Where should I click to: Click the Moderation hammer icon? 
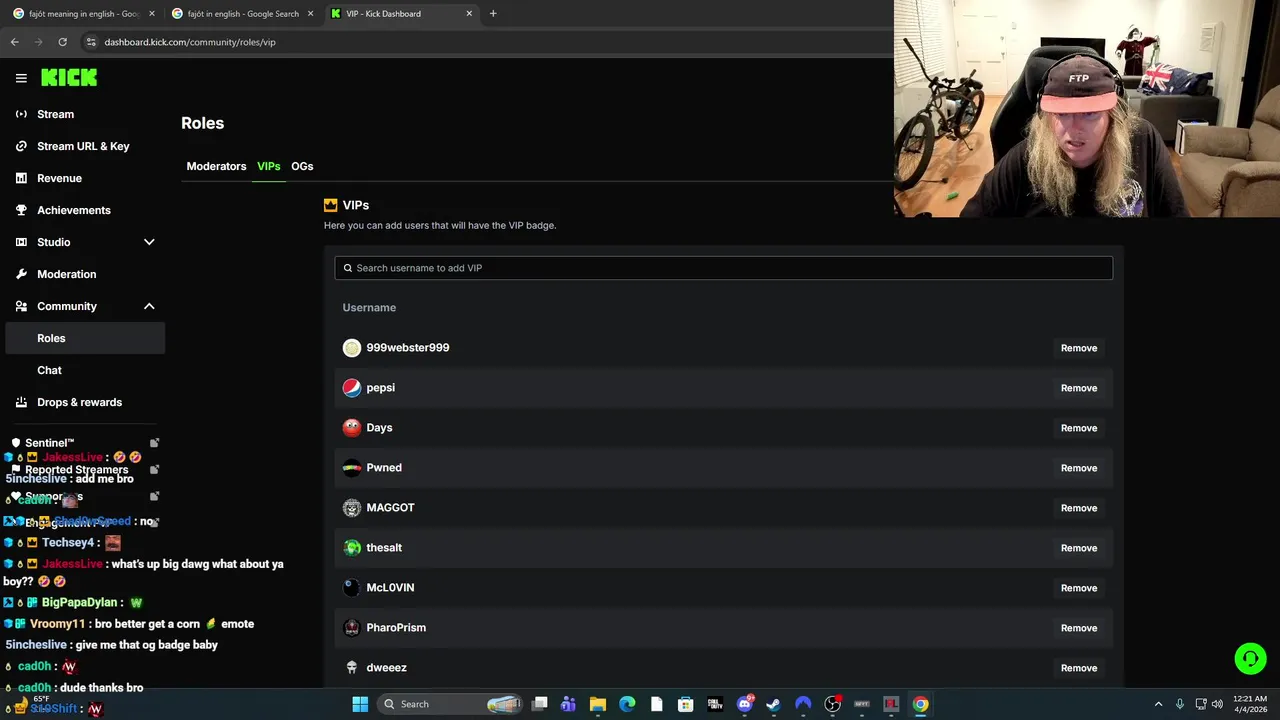[21, 274]
